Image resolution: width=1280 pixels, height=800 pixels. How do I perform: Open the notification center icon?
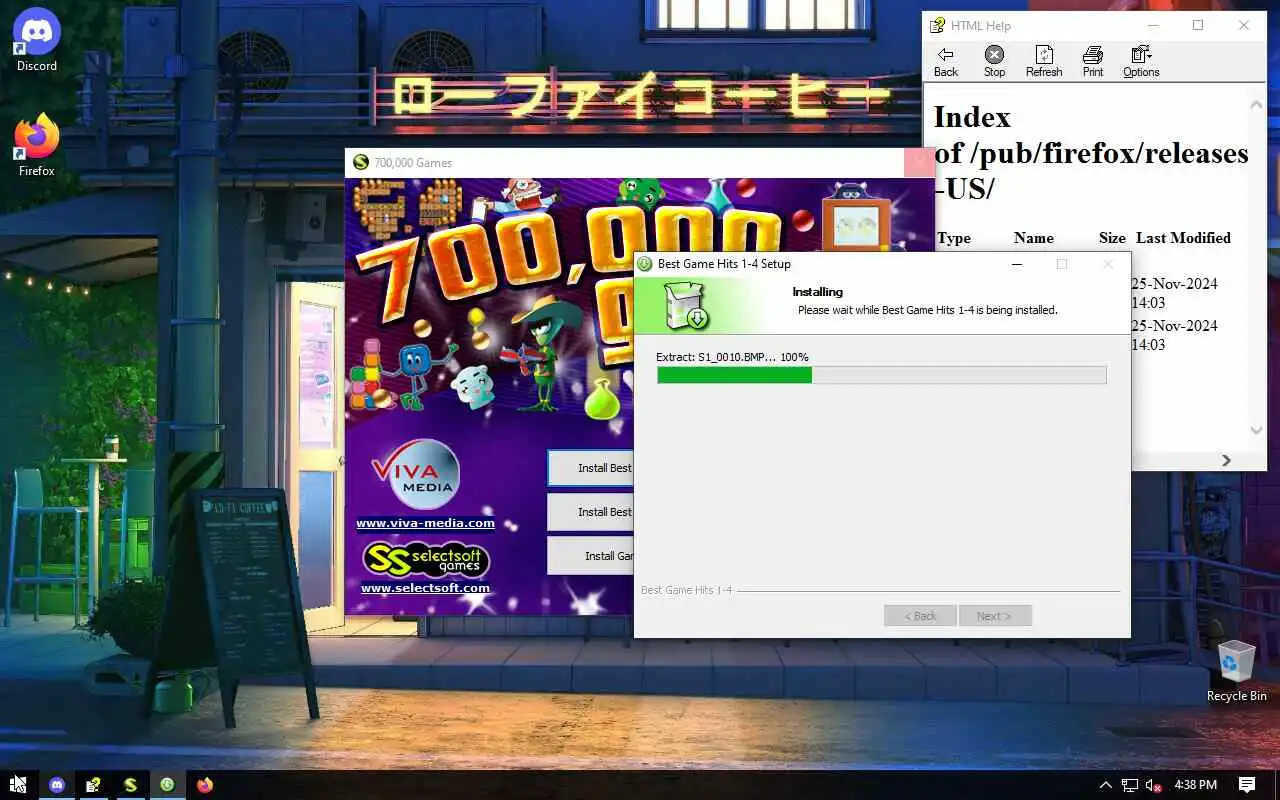(1247, 785)
